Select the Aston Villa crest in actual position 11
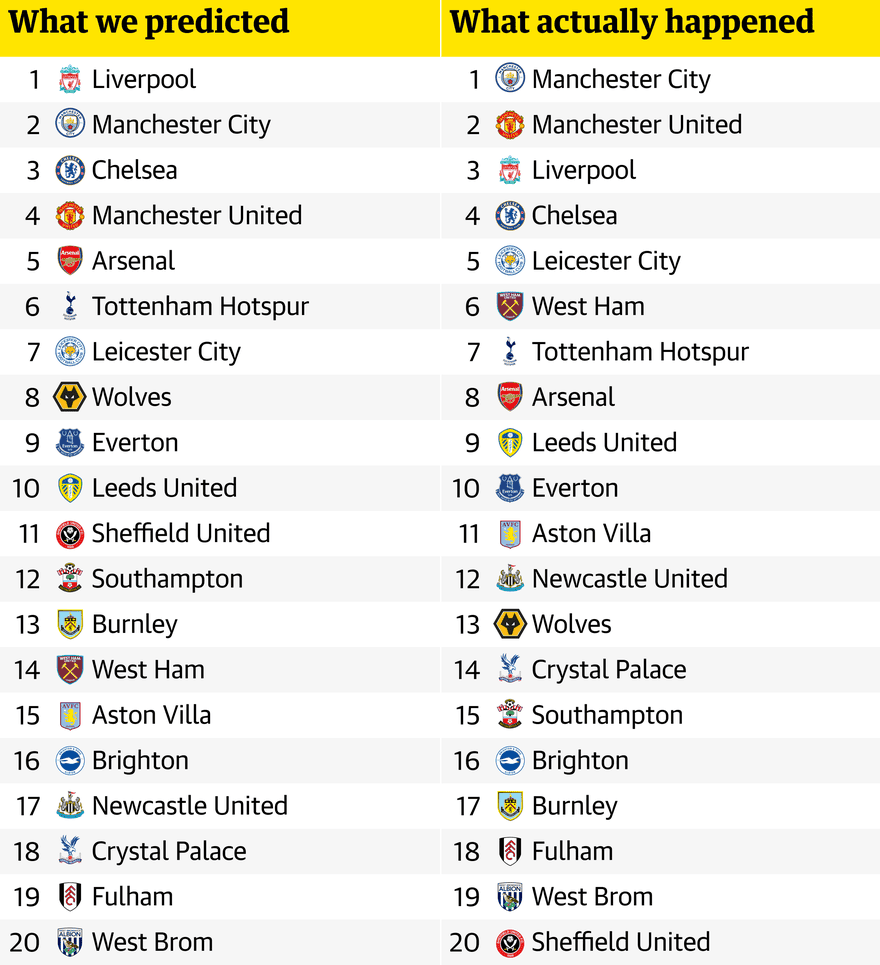The image size is (880, 965). (510, 534)
